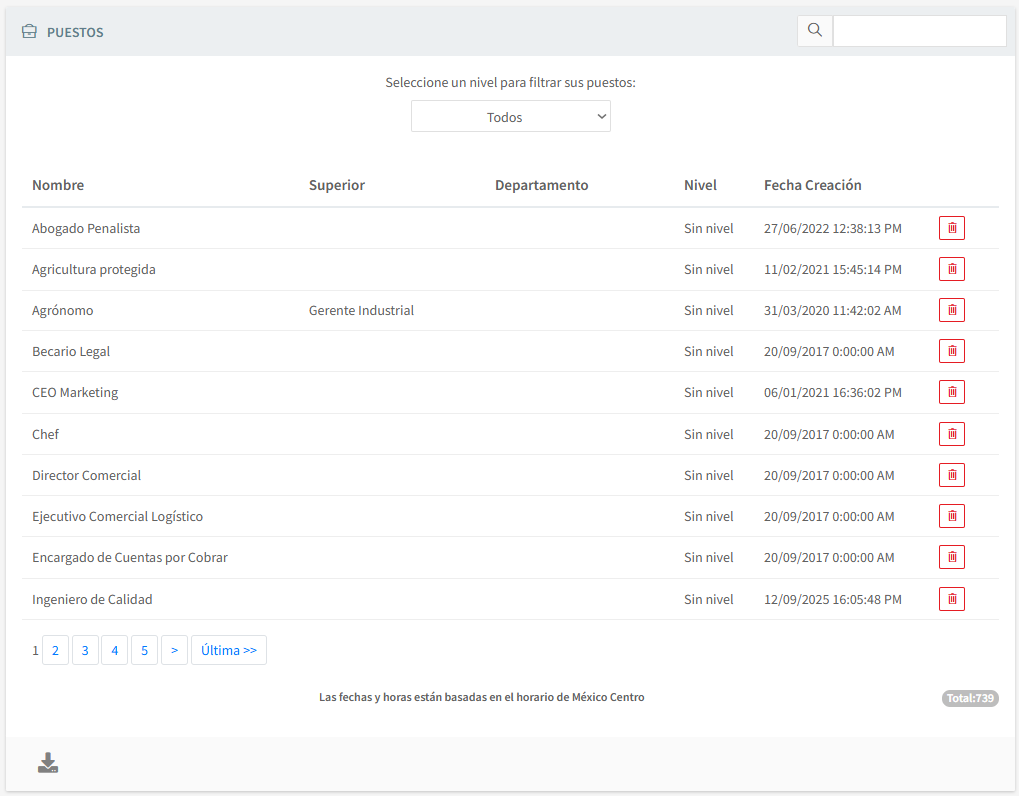Delete the Abogado Penalista row

(951, 228)
